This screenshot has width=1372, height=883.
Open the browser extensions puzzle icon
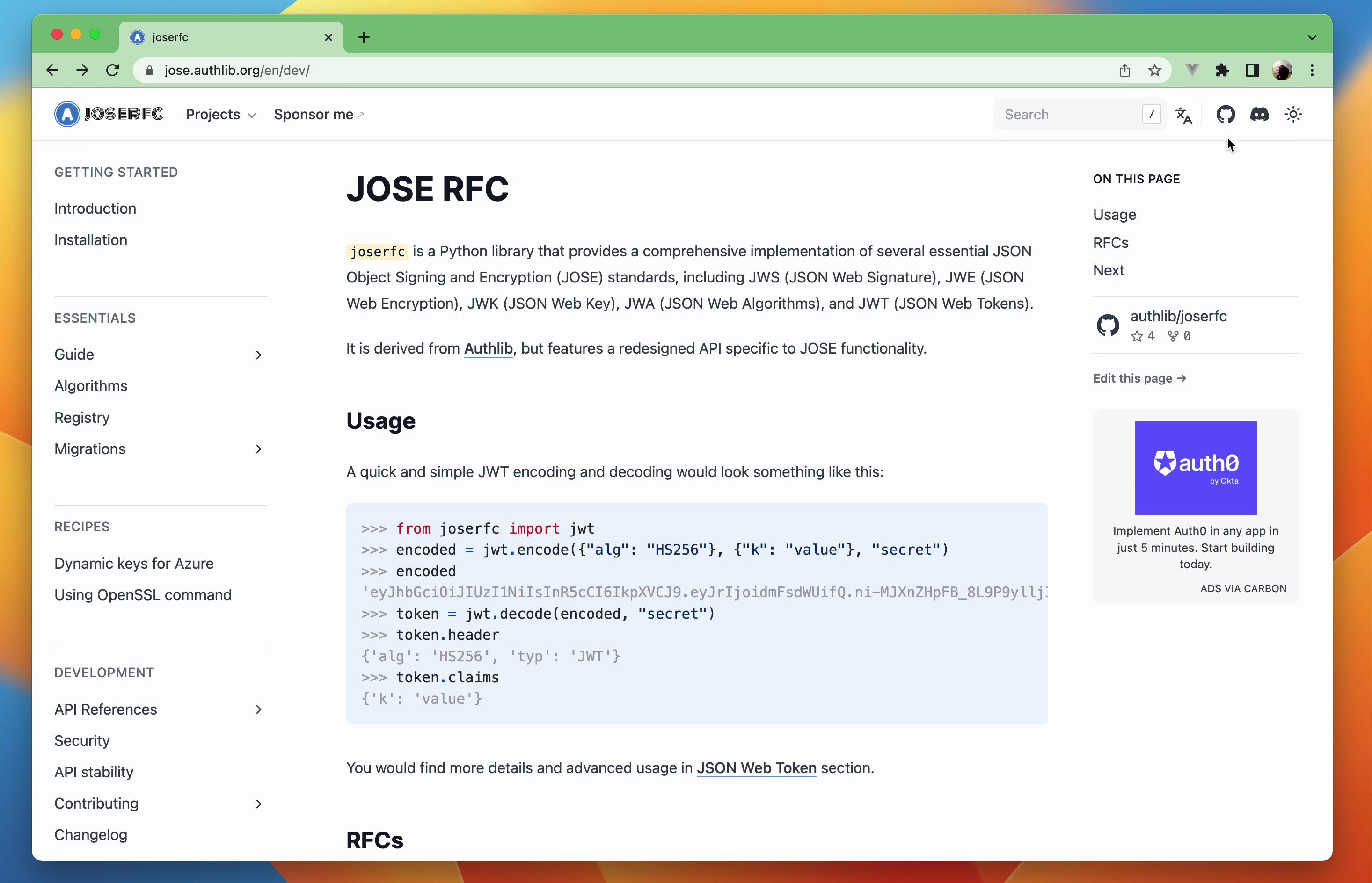[x=1222, y=71]
